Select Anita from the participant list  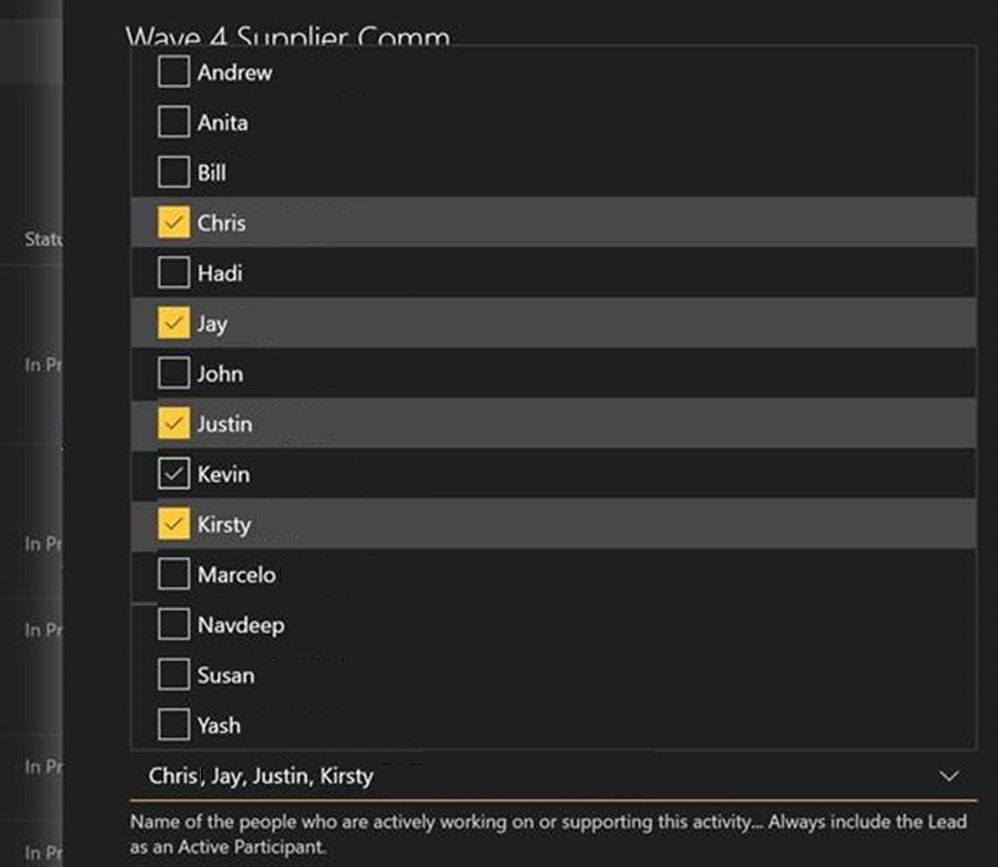coord(172,122)
